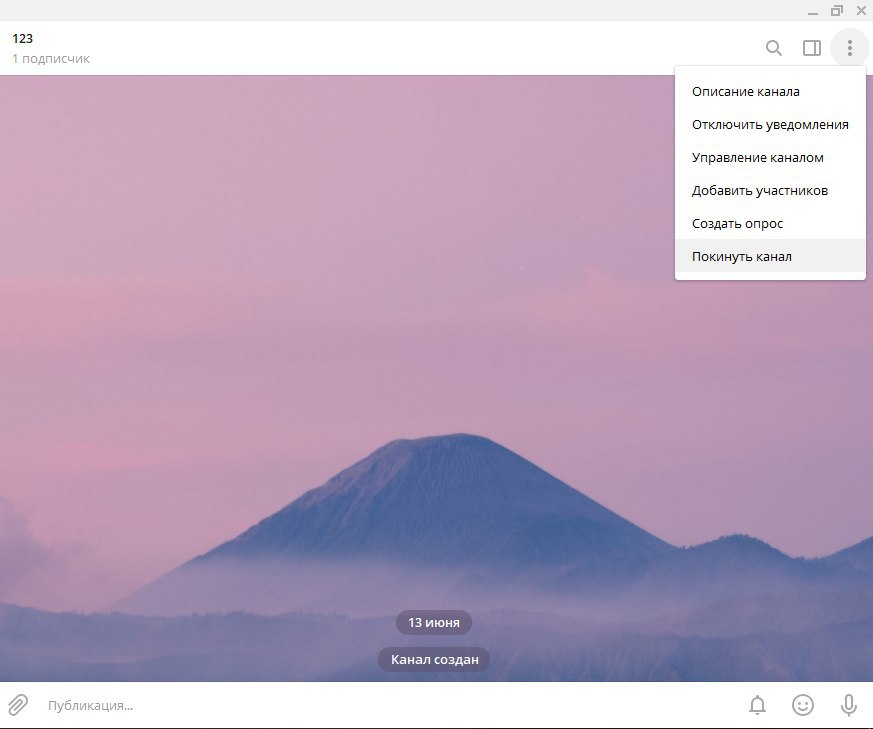Toggle the right info sidebar panel
This screenshot has width=873, height=729.
(x=812, y=48)
